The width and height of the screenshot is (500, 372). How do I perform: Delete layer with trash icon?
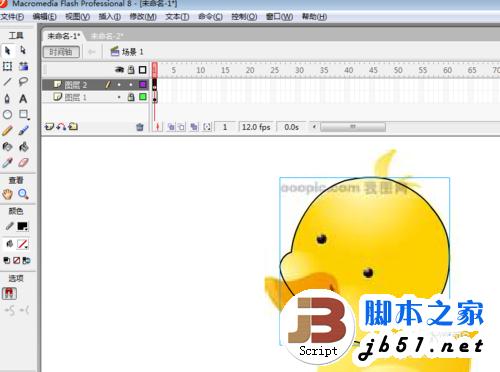tap(140, 127)
